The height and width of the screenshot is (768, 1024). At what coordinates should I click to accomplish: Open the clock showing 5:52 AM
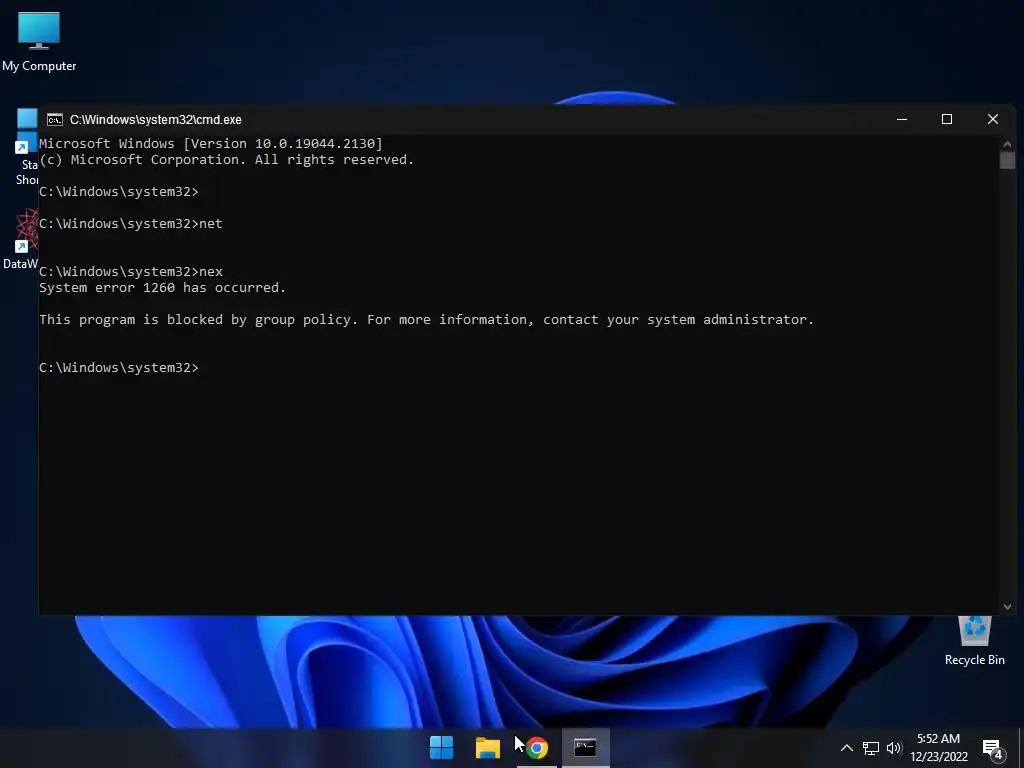click(x=939, y=748)
